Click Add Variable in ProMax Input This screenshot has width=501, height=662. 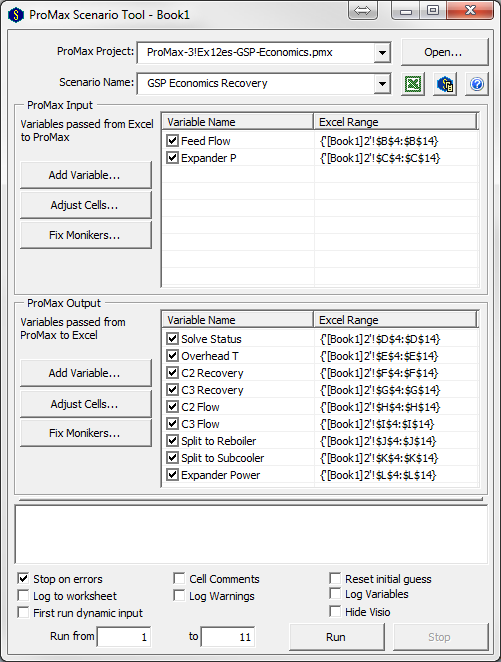tap(85, 175)
